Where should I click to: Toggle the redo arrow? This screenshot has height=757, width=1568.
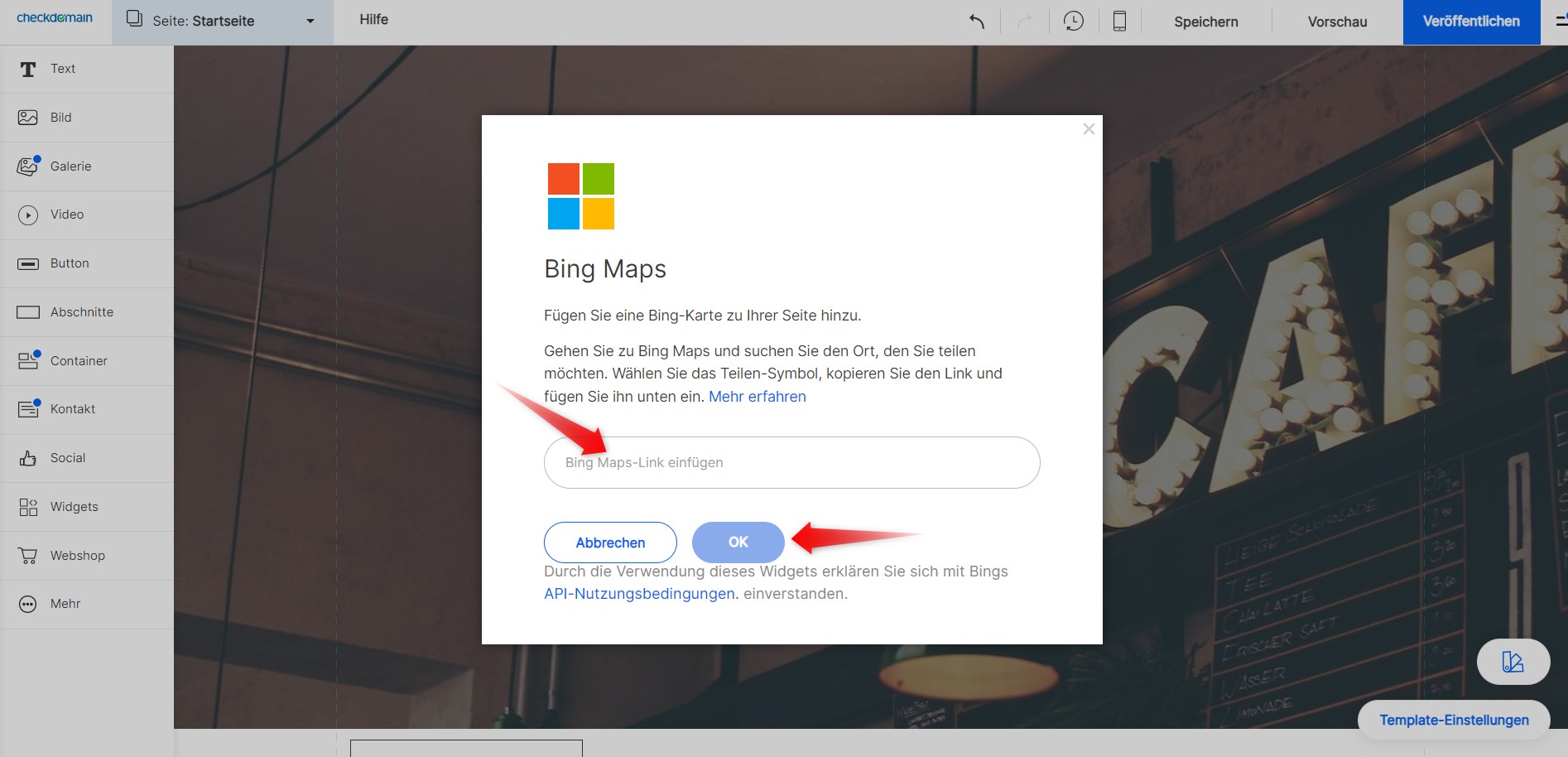coord(1024,22)
